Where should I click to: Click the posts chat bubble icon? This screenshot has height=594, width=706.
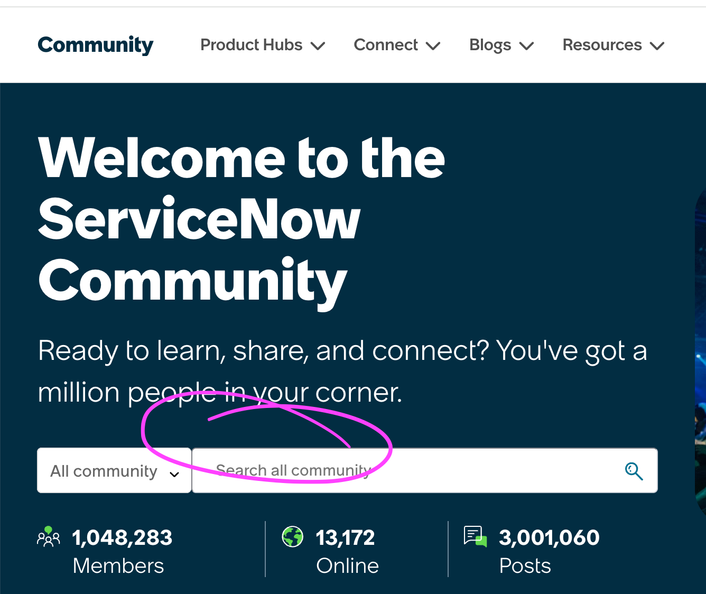475,536
